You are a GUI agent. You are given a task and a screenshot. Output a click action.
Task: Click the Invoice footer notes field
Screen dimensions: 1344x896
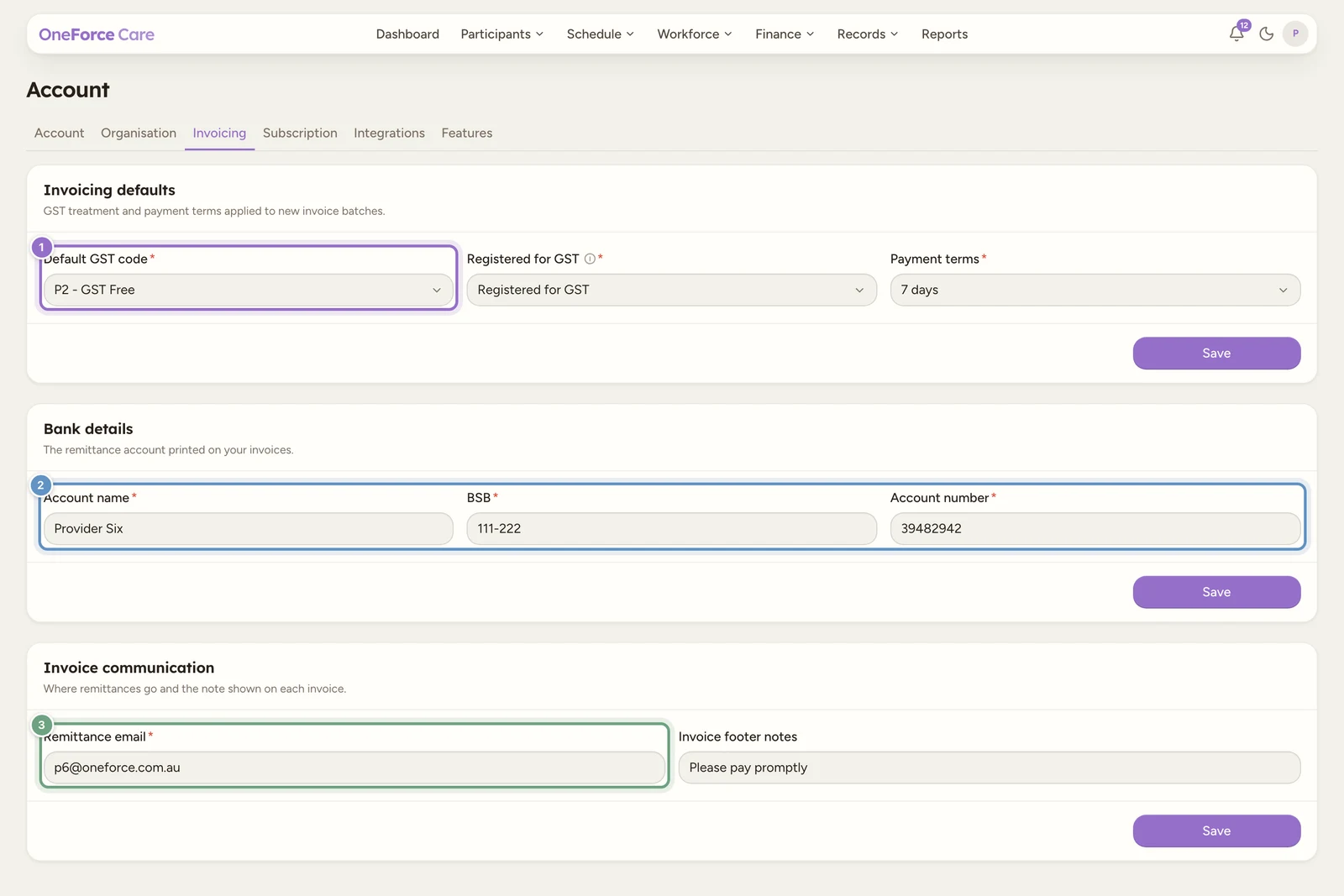tap(990, 768)
